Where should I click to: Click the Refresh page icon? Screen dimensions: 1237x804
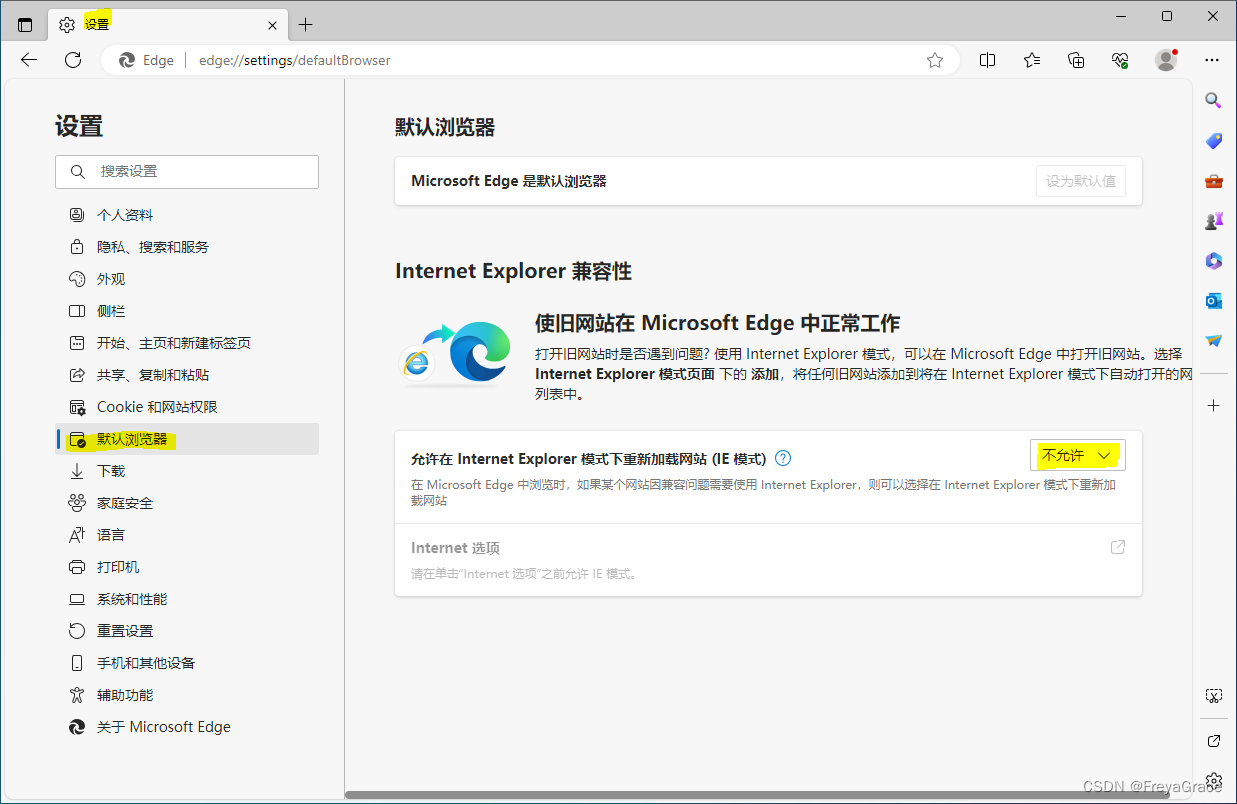pyautogui.click(x=73, y=60)
